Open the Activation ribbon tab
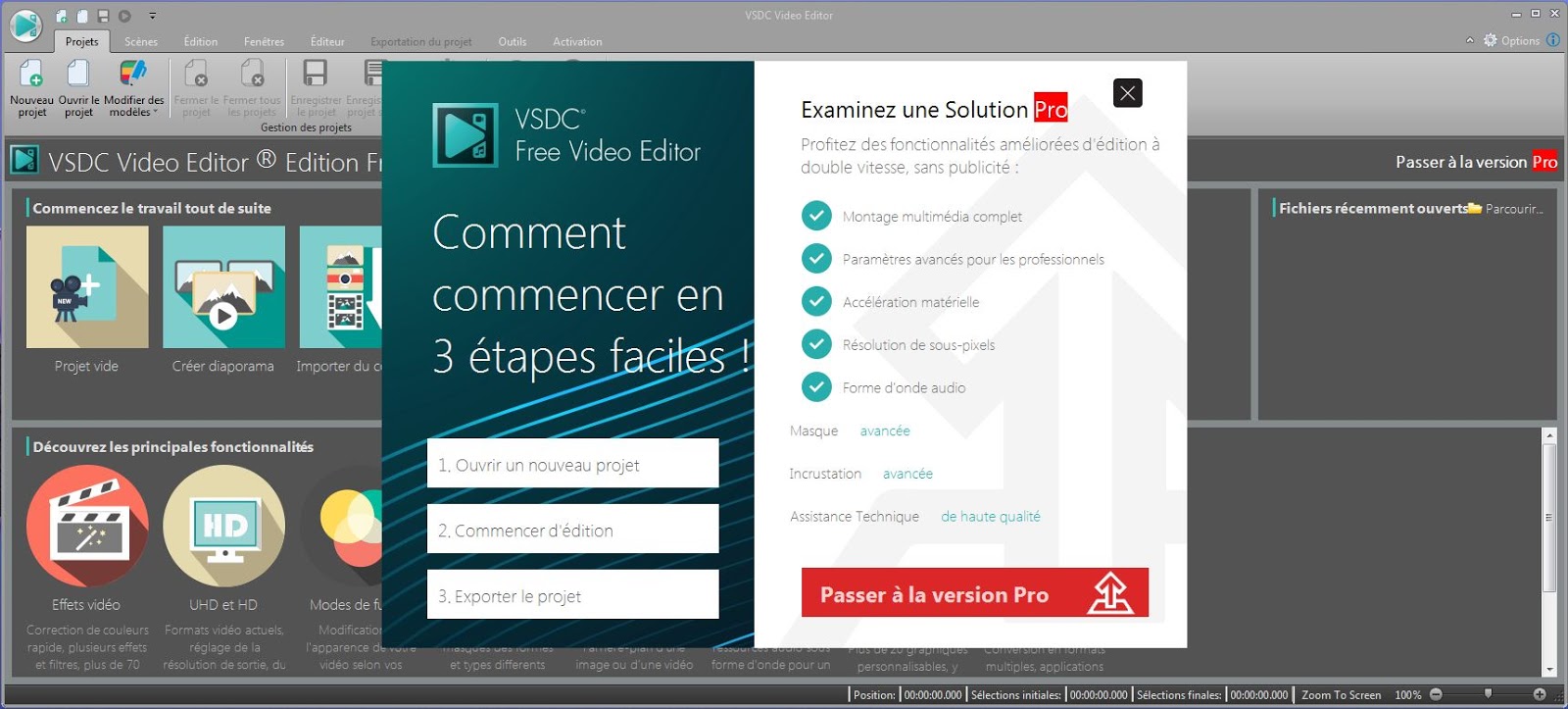 coord(577,41)
